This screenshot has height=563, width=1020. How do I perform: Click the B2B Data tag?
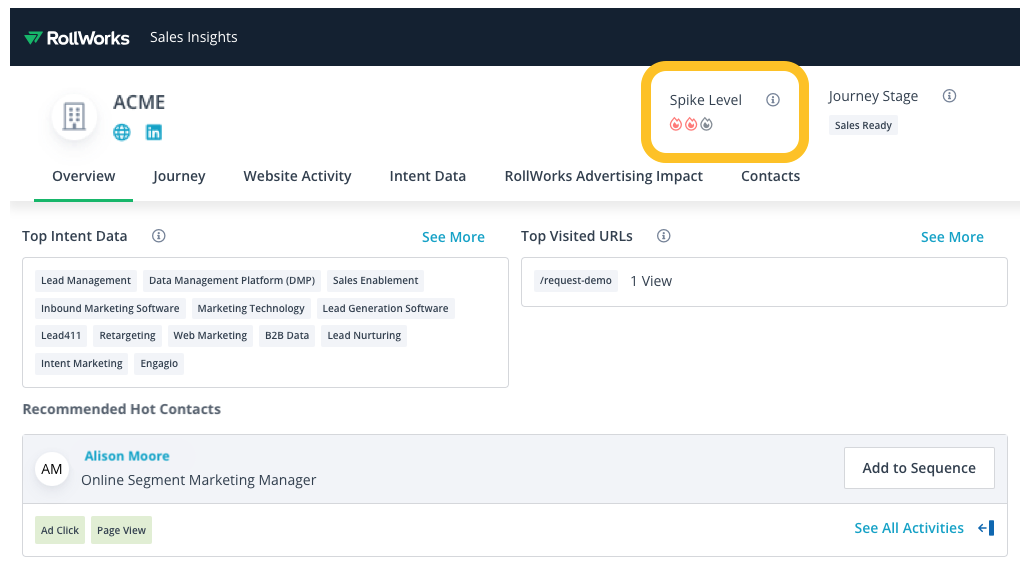pos(287,336)
